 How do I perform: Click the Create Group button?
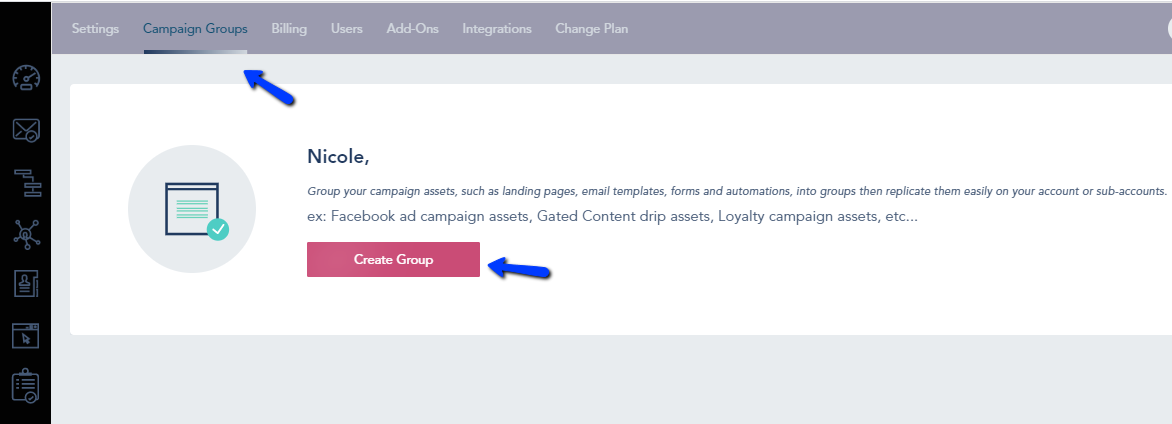point(393,259)
